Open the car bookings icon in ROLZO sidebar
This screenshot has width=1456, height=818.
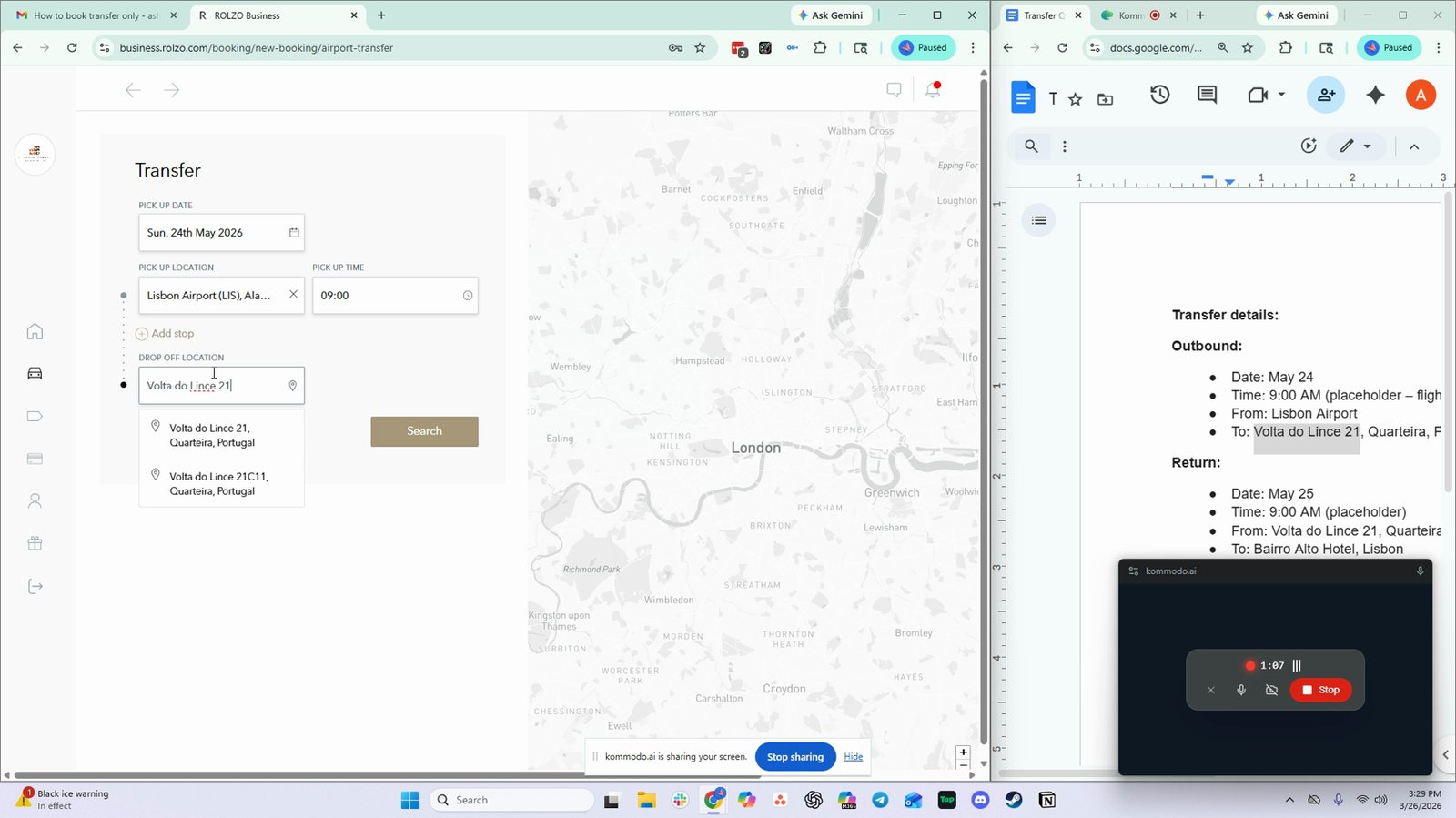click(x=35, y=373)
